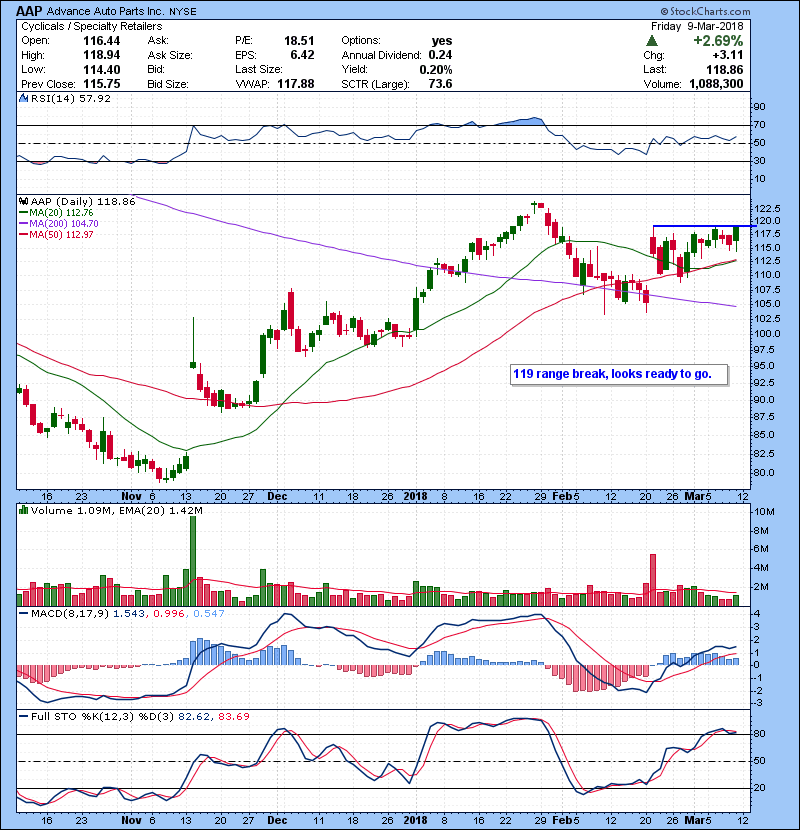The image size is (800, 830).
Task: Click the Open value 116.44
Action: coord(102,41)
